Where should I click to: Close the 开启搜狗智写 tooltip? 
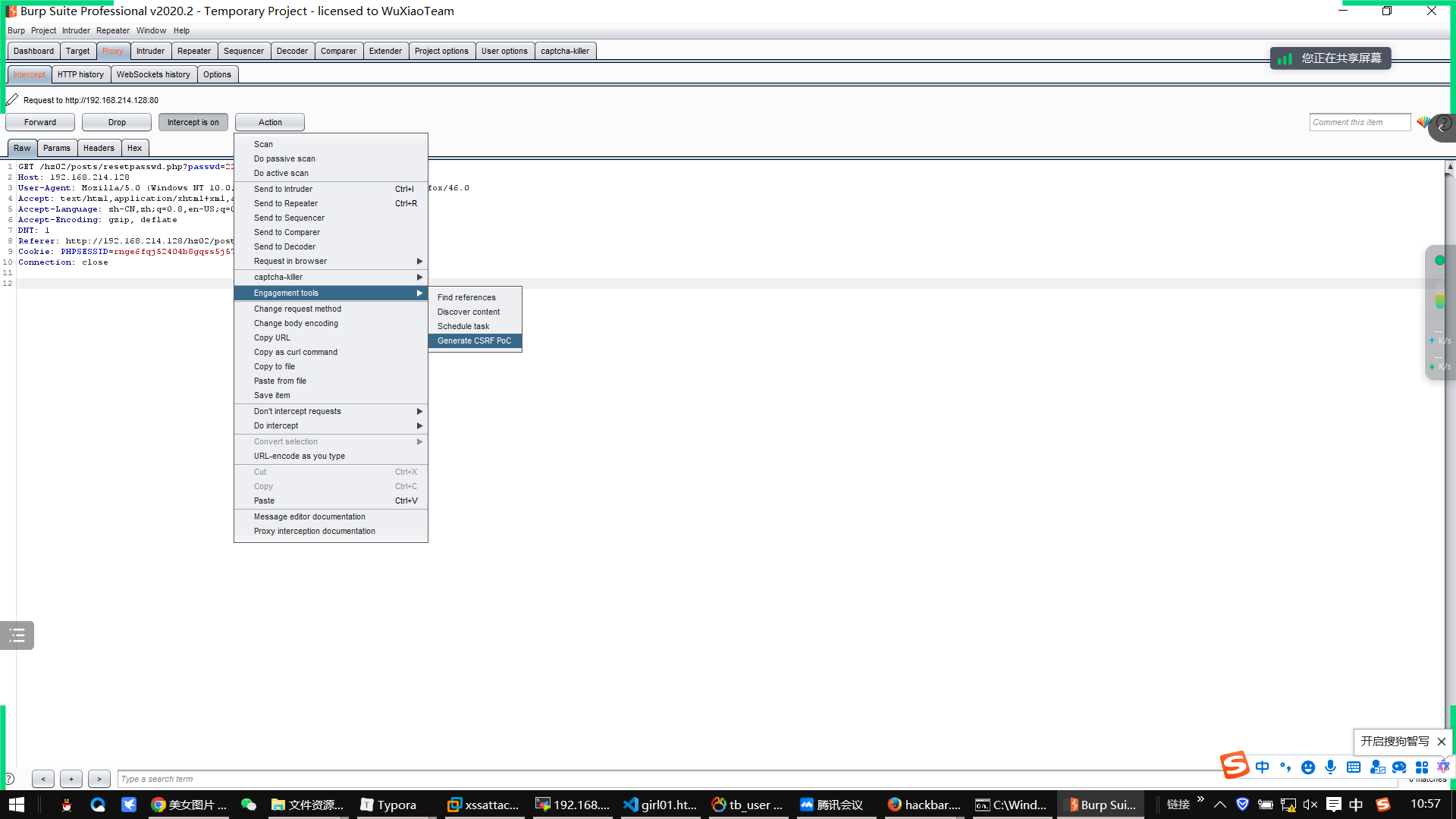tap(1442, 742)
